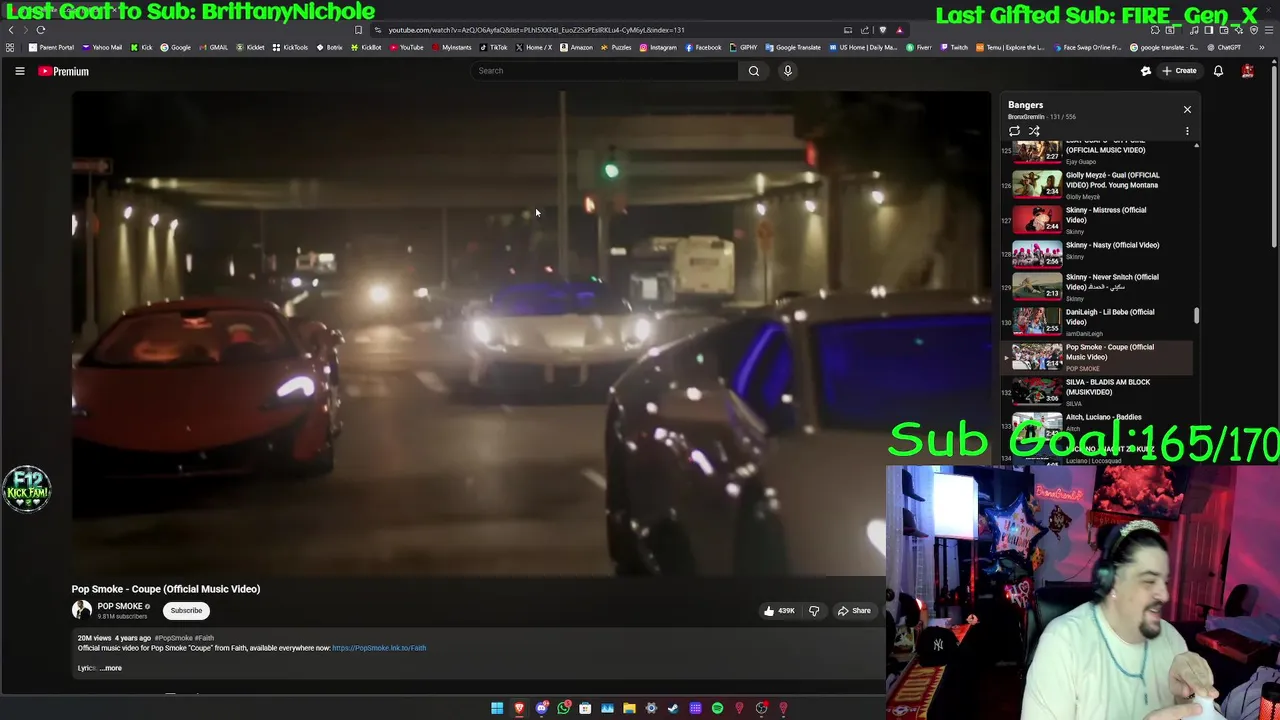The width and height of the screenshot is (1280, 720).
Task: Like the Pop Smoke video
Action: [x=779, y=611]
